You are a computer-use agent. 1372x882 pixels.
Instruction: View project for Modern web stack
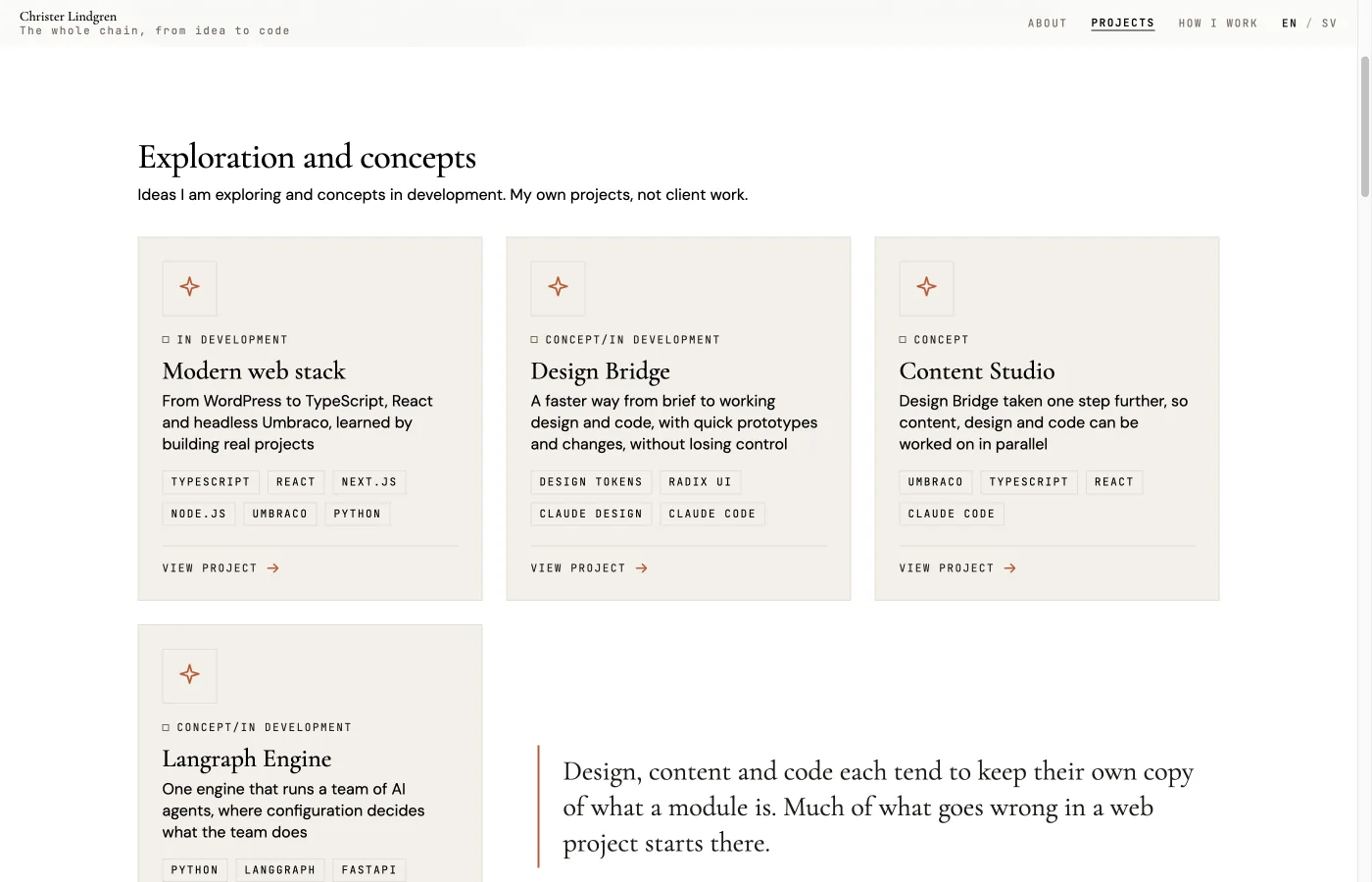click(x=221, y=568)
